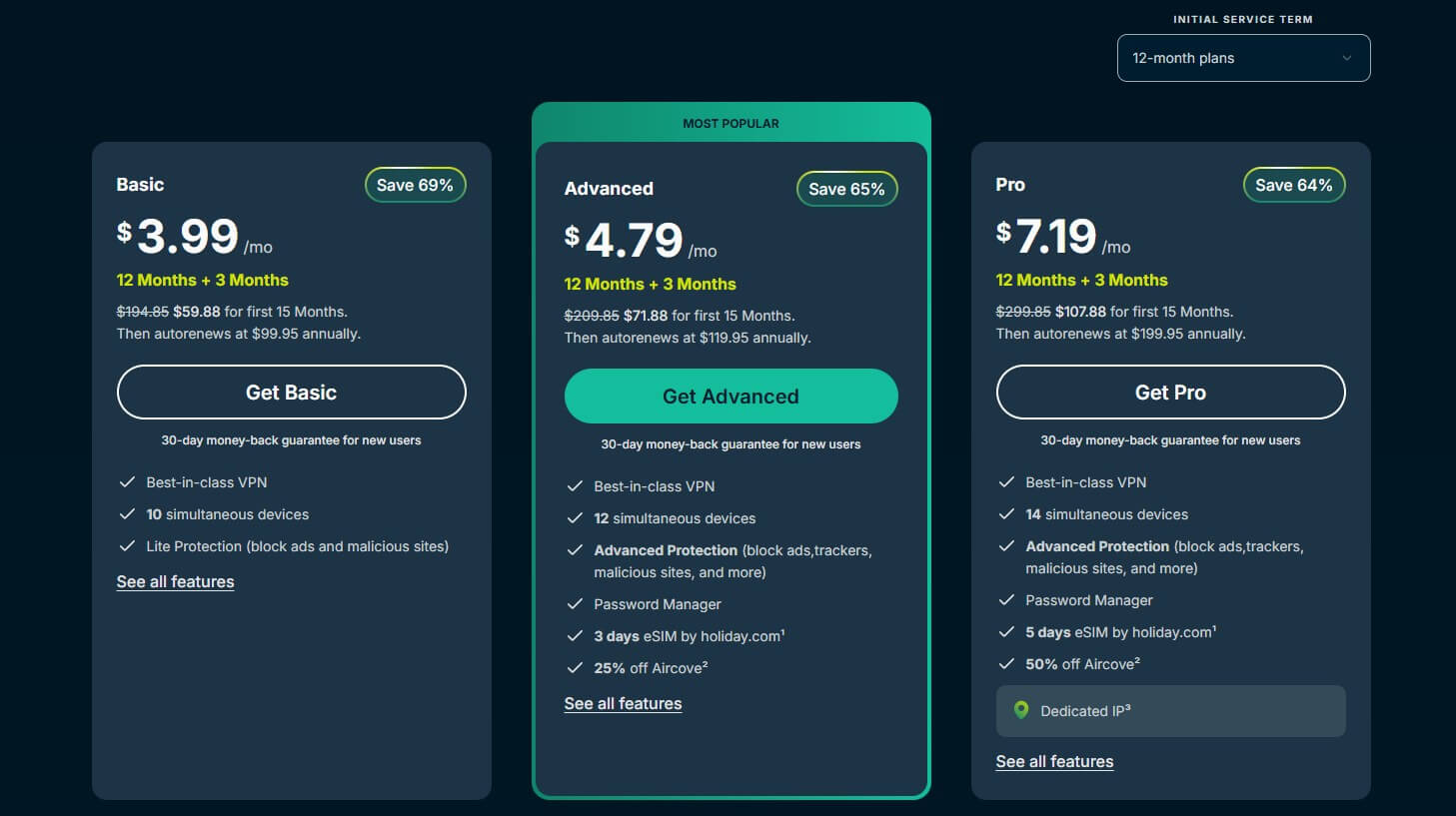This screenshot has height=816, width=1456.
Task: Open See all features under the Pro plan
Action: pyautogui.click(x=1054, y=761)
